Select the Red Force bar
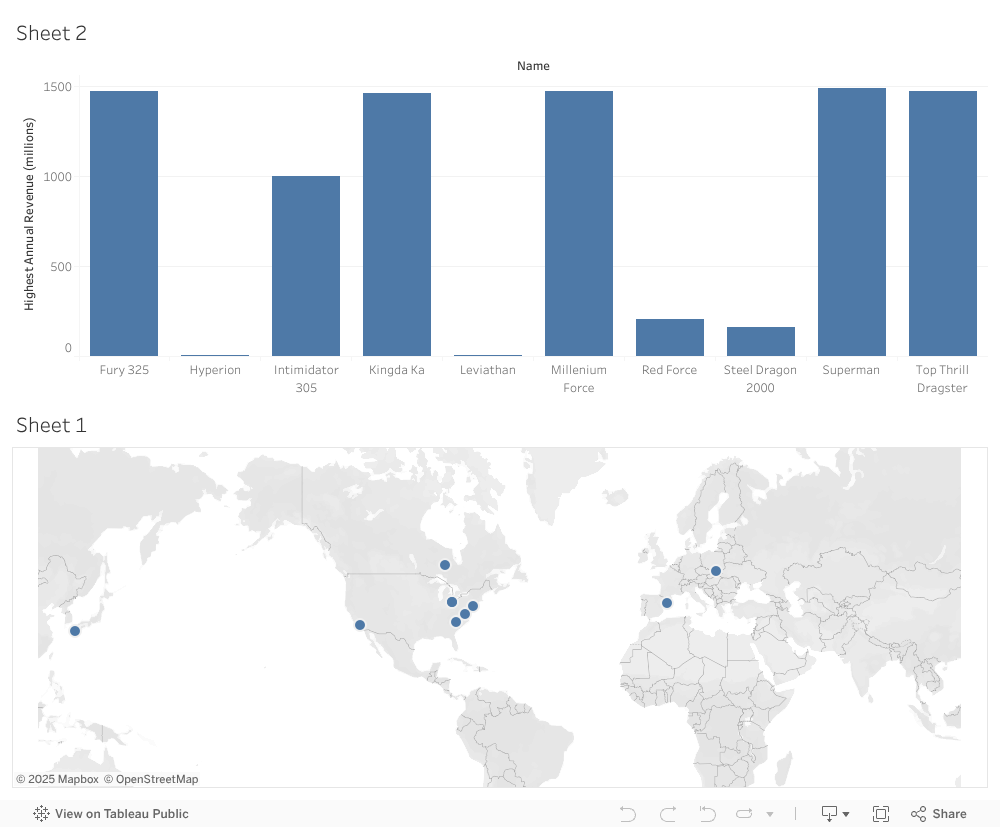1000x827 pixels. click(670, 337)
